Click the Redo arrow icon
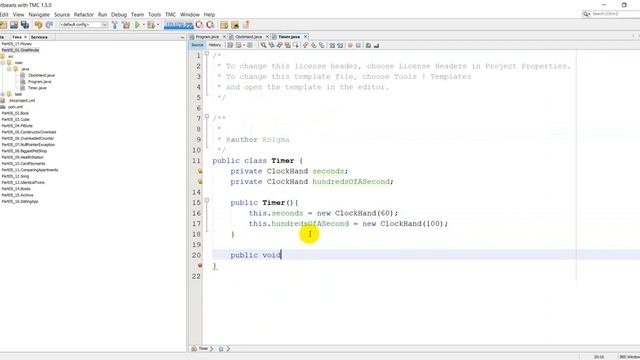This screenshot has height=360, width=640. pos(49,25)
